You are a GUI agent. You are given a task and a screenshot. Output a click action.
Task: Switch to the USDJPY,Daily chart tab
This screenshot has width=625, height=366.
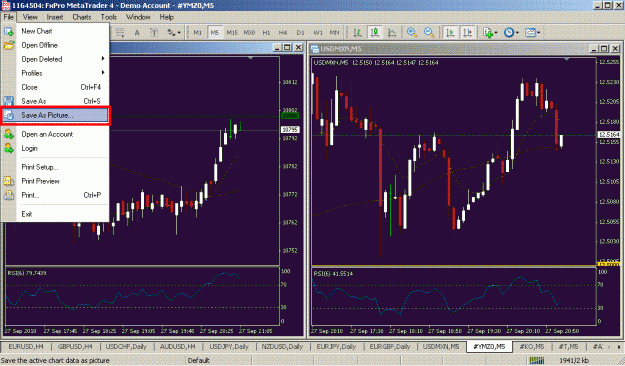[x=229, y=346]
